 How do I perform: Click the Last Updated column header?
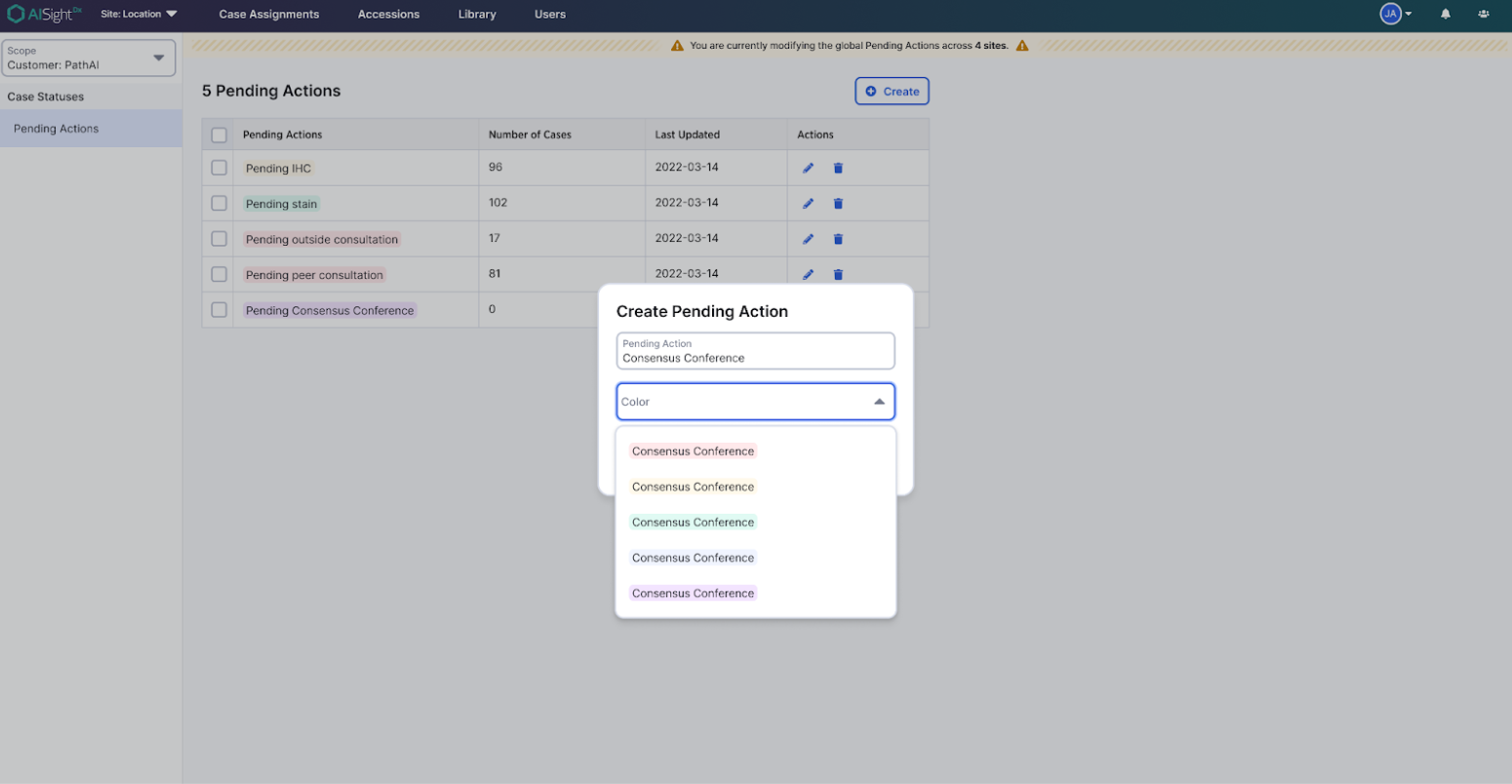click(x=687, y=135)
